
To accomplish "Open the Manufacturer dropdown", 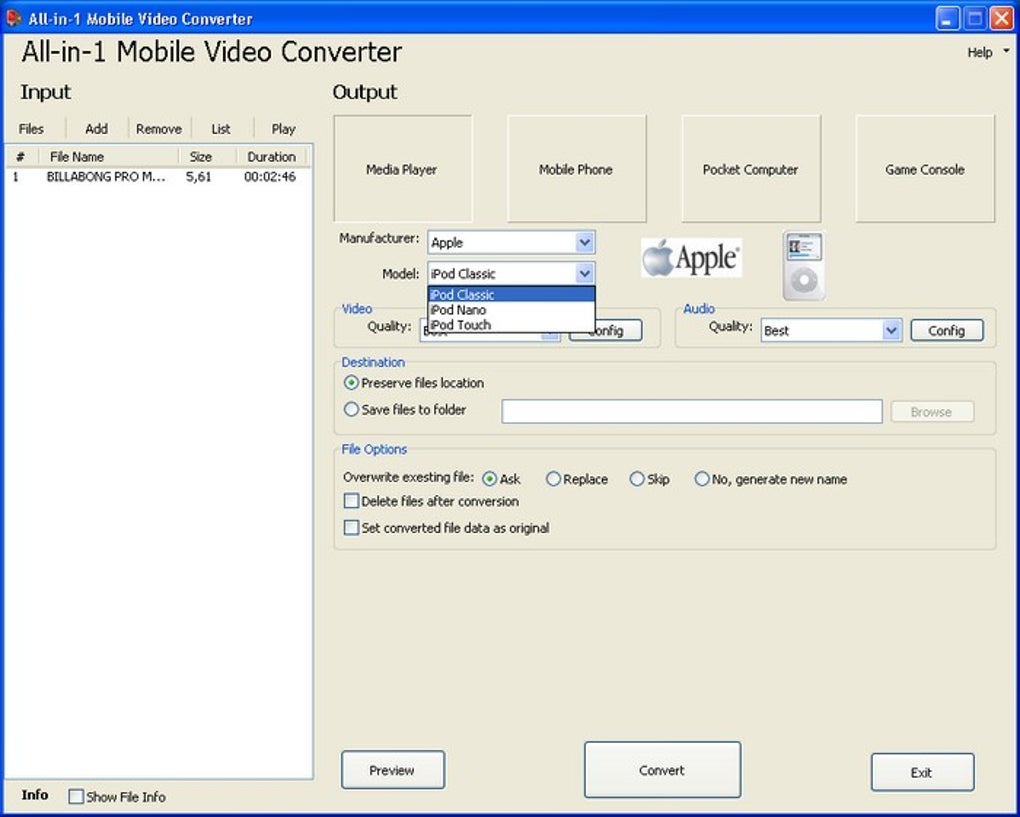I will (x=585, y=242).
